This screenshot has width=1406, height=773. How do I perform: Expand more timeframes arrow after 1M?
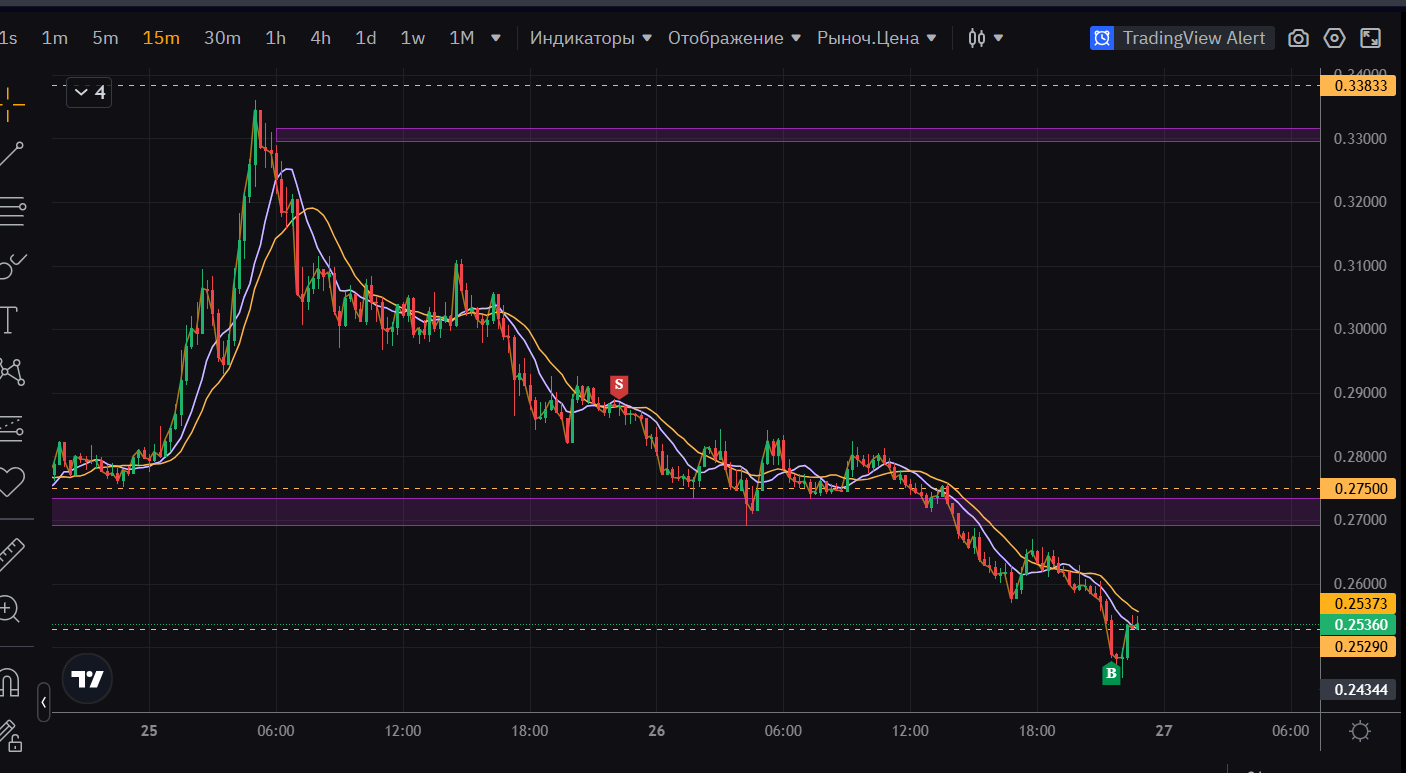pos(496,38)
